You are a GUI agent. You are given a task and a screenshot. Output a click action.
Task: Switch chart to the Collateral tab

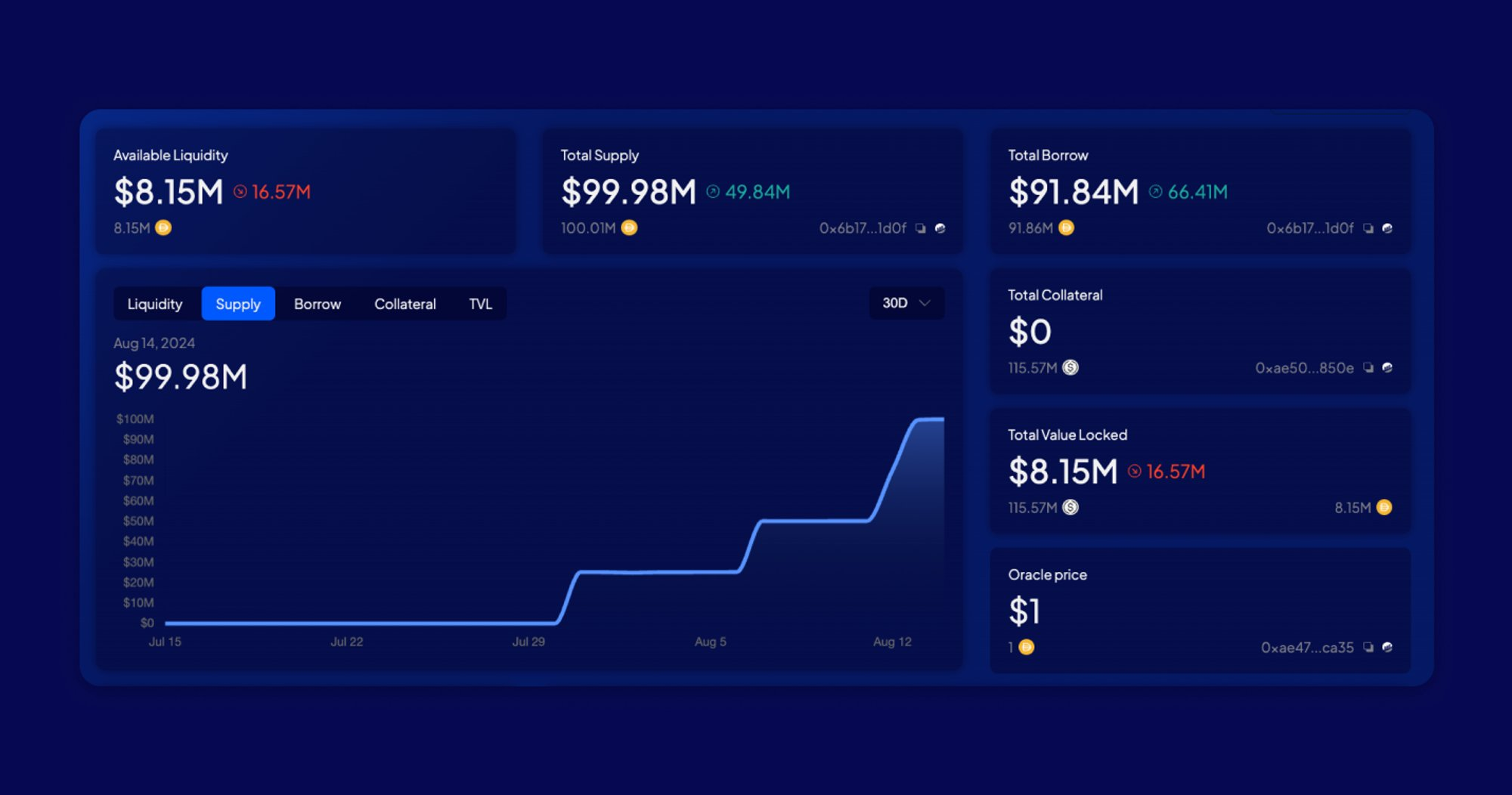point(405,304)
